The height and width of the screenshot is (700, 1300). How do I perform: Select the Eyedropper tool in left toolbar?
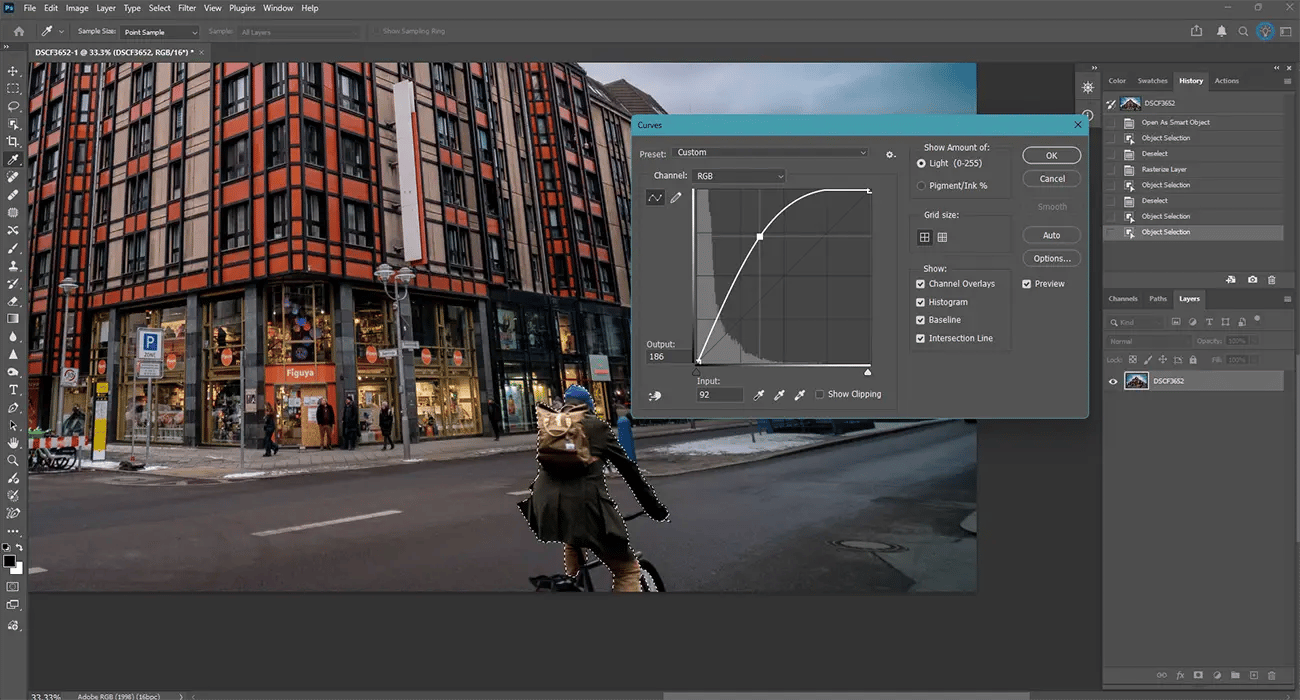pyautogui.click(x=13, y=159)
